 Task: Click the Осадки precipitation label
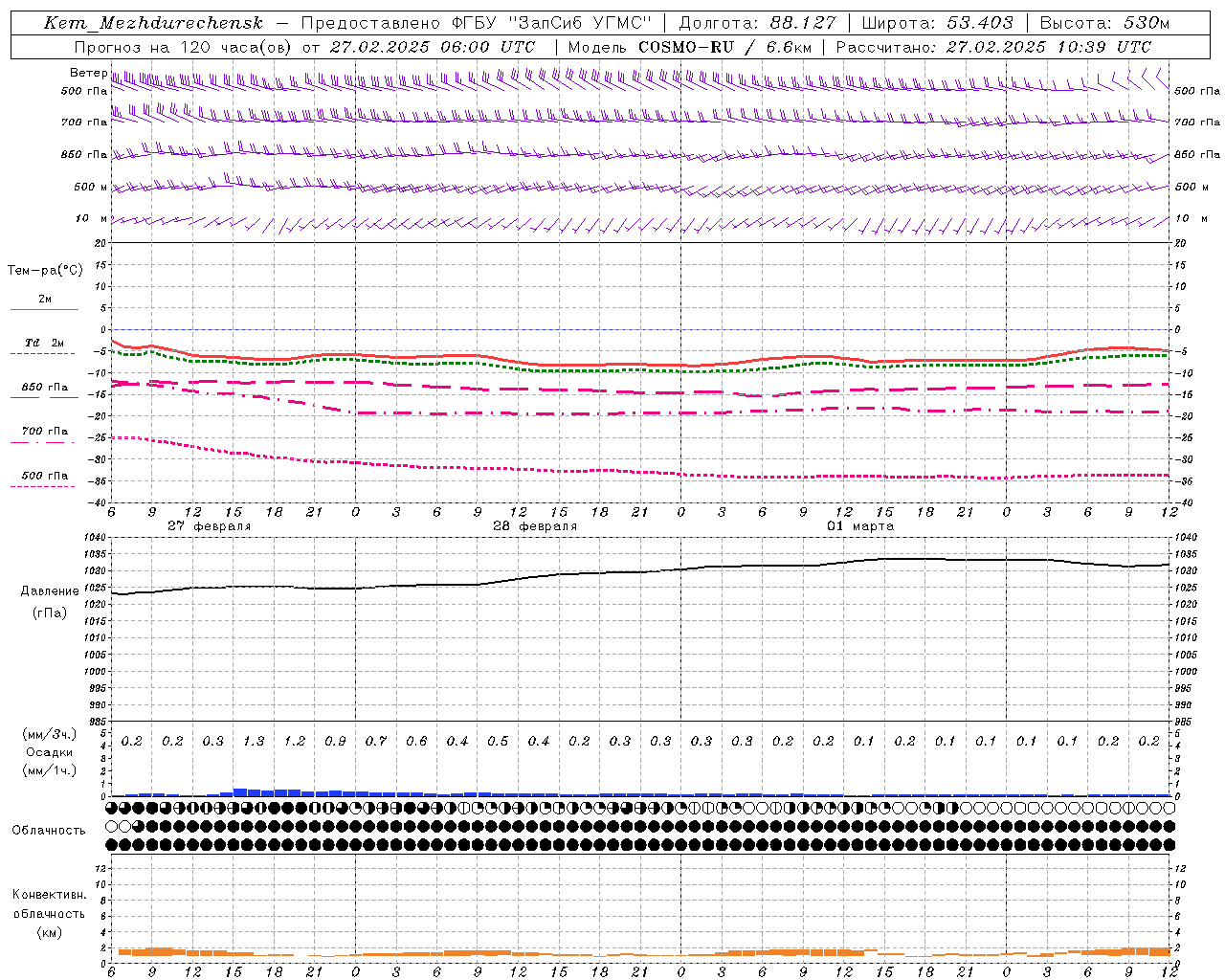coord(50,752)
